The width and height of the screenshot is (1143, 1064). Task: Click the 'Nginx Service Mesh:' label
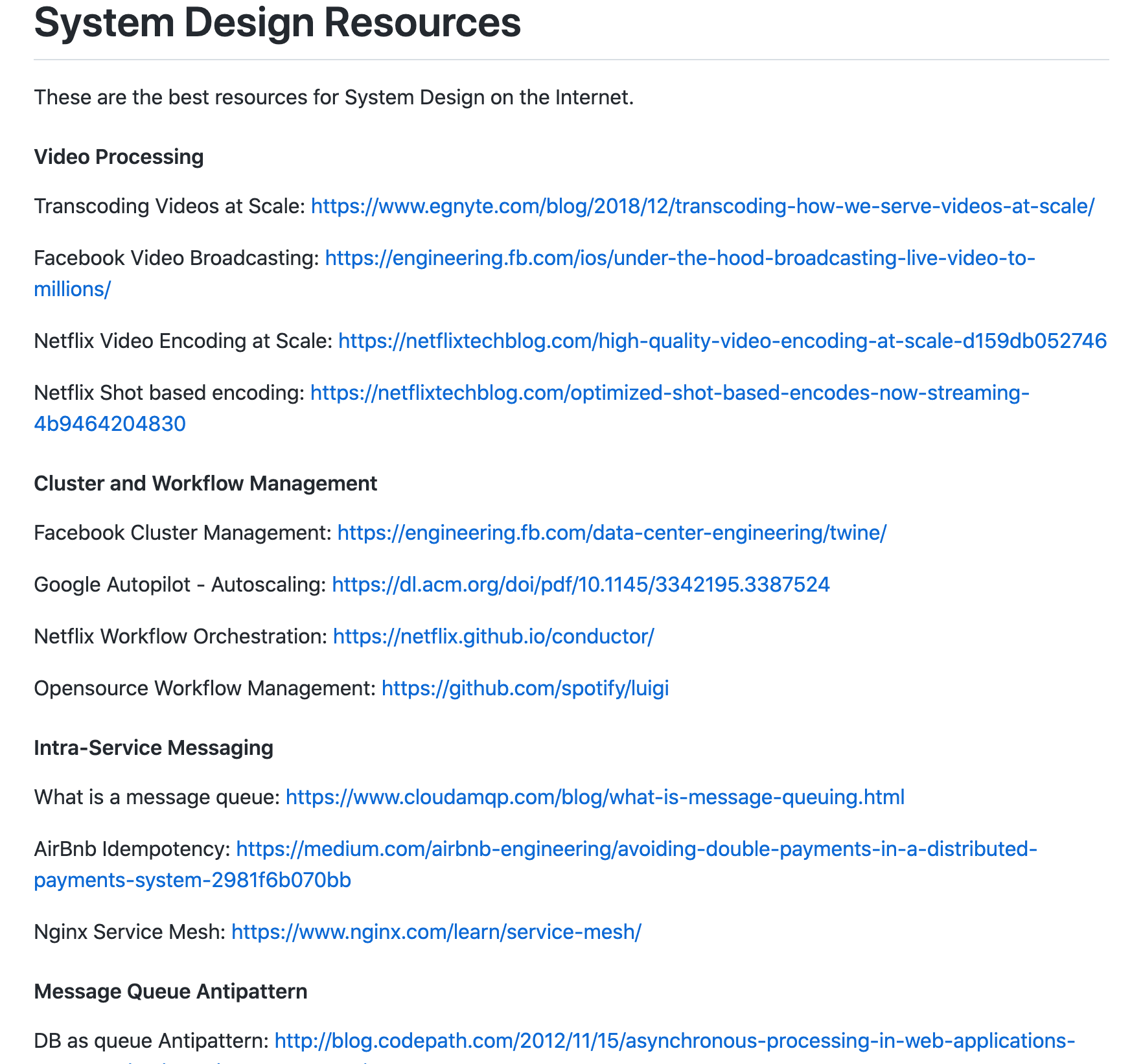tap(130, 932)
